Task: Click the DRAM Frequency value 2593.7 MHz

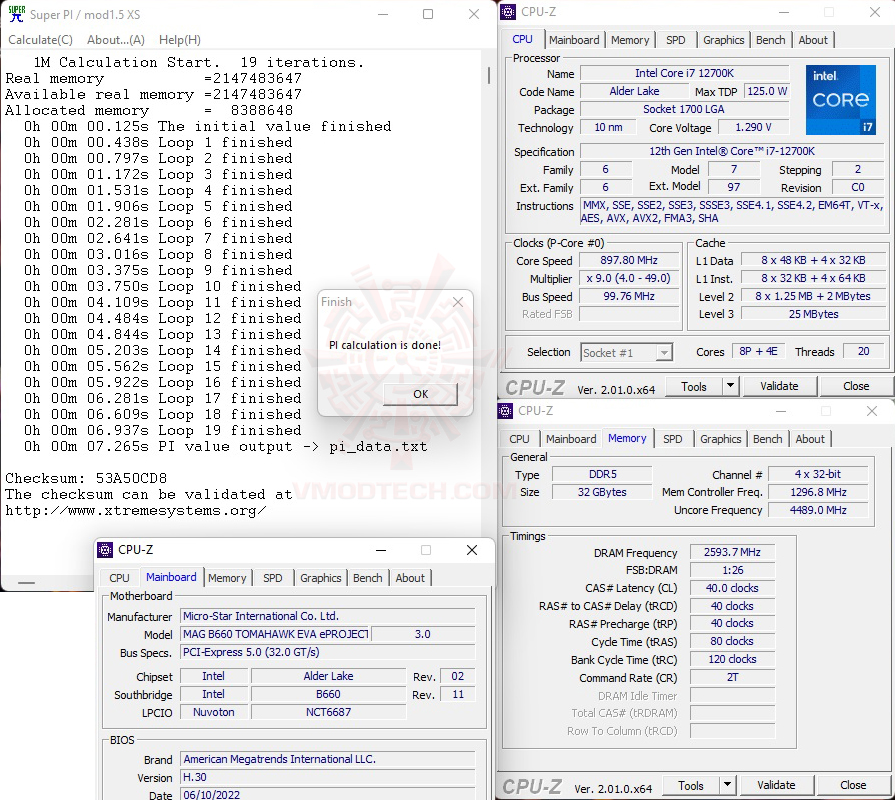Action: point(732,552)
